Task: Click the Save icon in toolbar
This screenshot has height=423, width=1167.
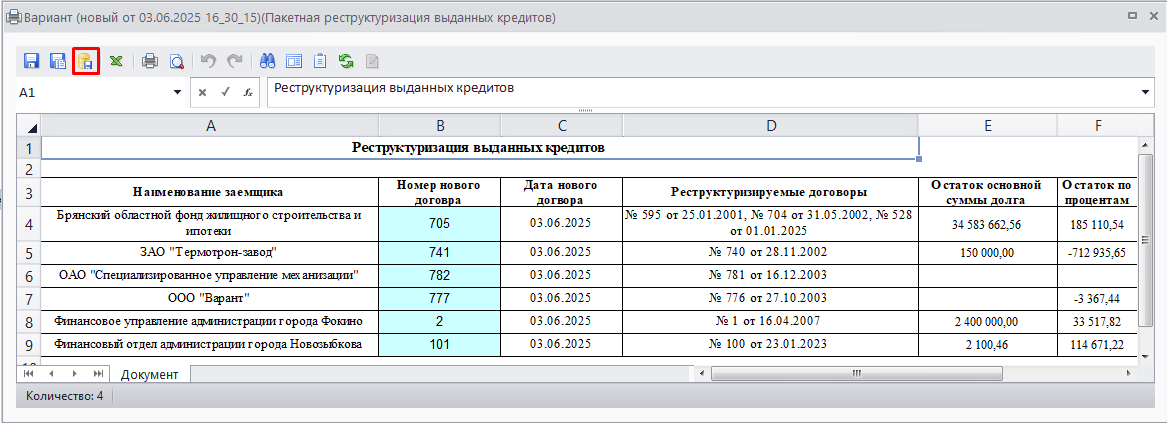Action: coord(31,61)
